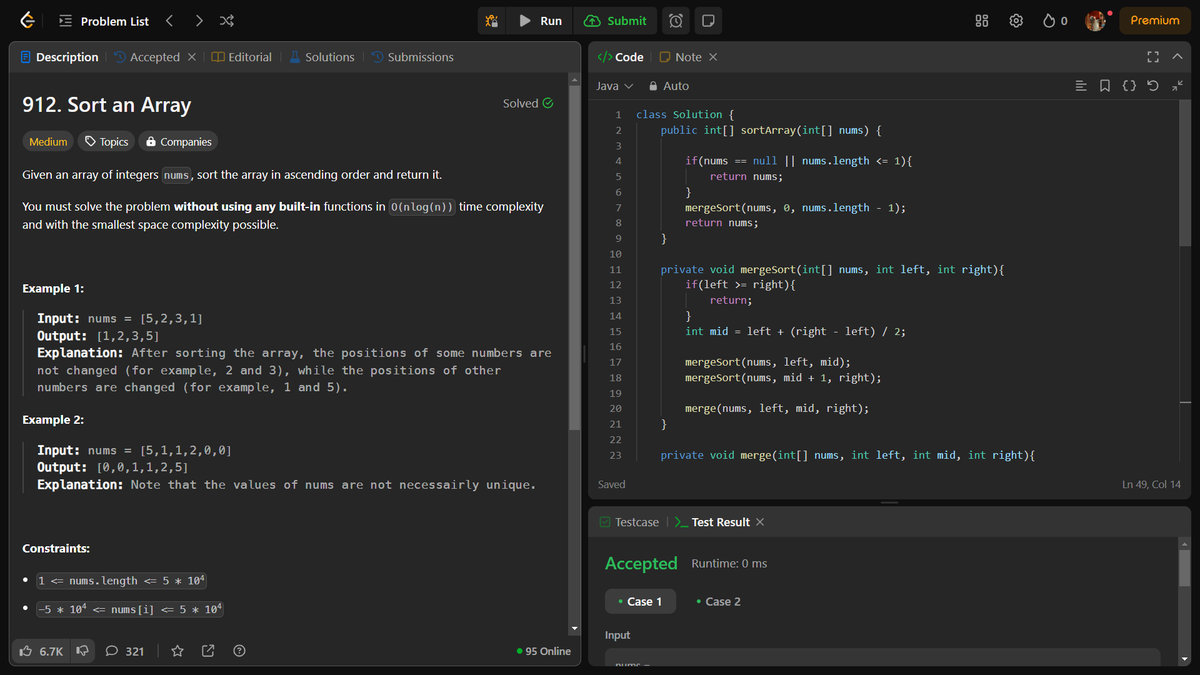This screenshot has width=1200, height=675.
Task: Star the problem as favorite
Action: pos(177,651)
